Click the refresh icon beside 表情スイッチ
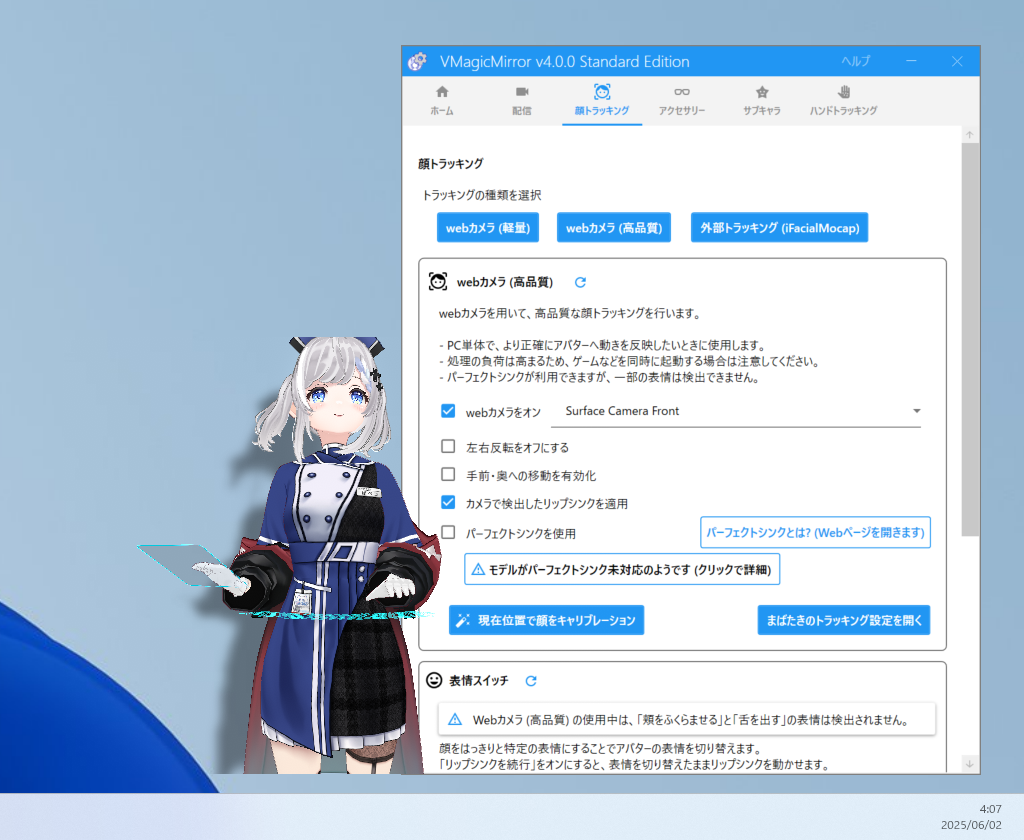 coord(531,680)
